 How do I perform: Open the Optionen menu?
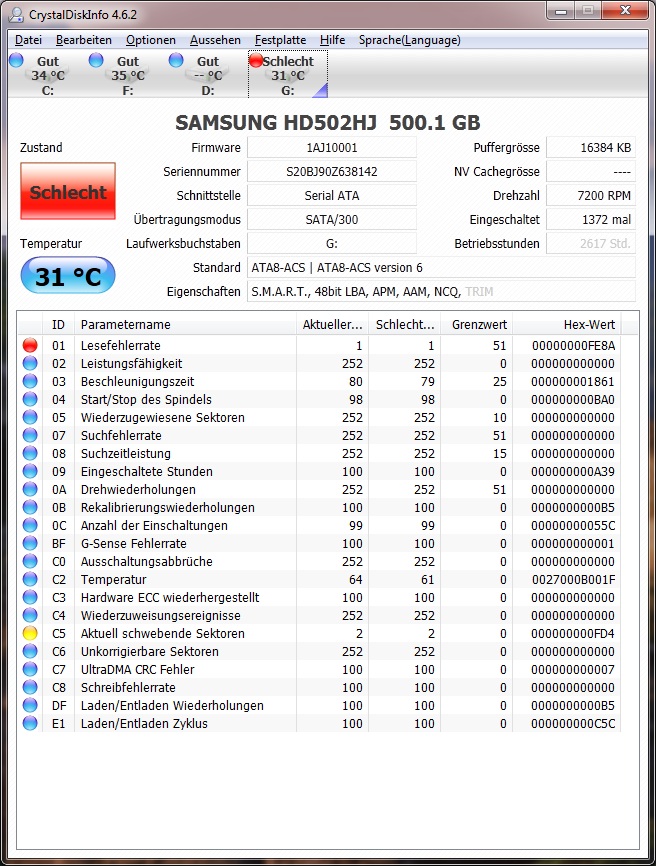tap(151, 40)
